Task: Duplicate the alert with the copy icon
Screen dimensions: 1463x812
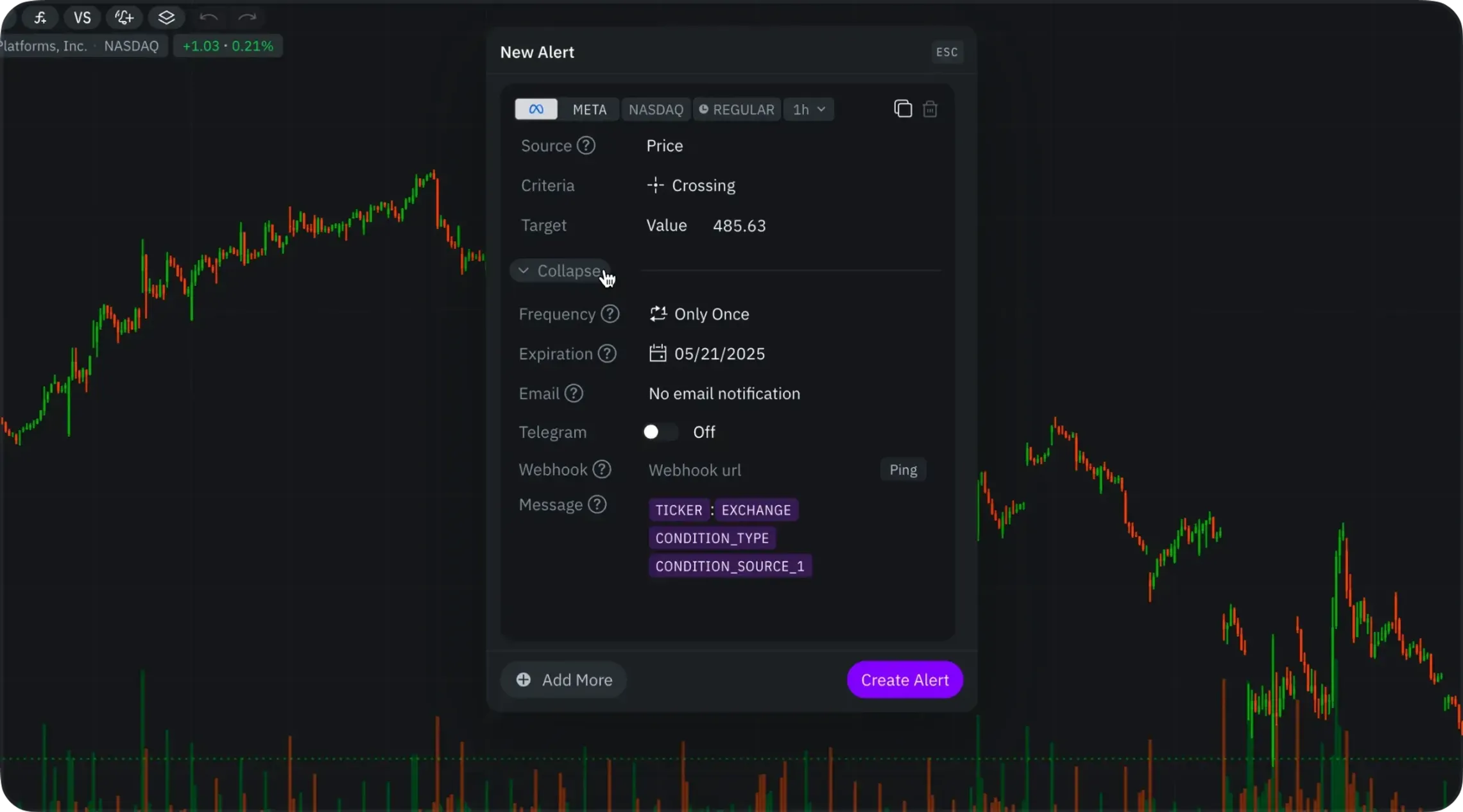Action: point(903,109)
